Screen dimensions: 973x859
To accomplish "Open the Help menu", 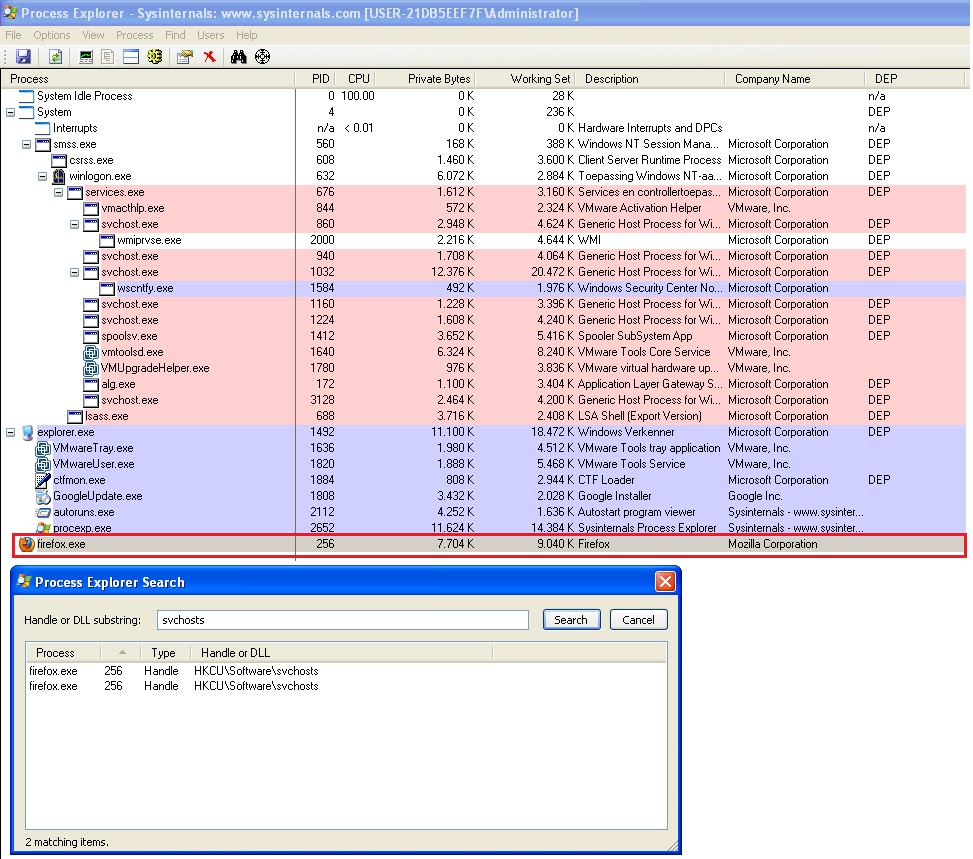I will pyautogui.click(x=246, y=35).
